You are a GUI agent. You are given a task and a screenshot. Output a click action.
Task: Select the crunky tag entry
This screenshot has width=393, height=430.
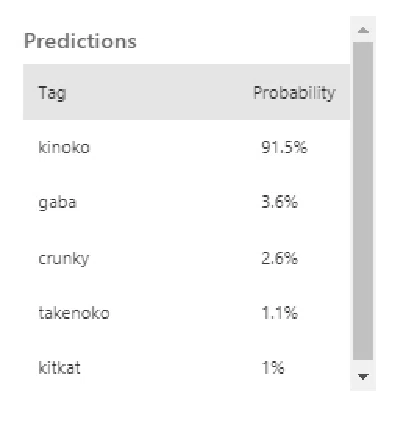tap(64, 258)
